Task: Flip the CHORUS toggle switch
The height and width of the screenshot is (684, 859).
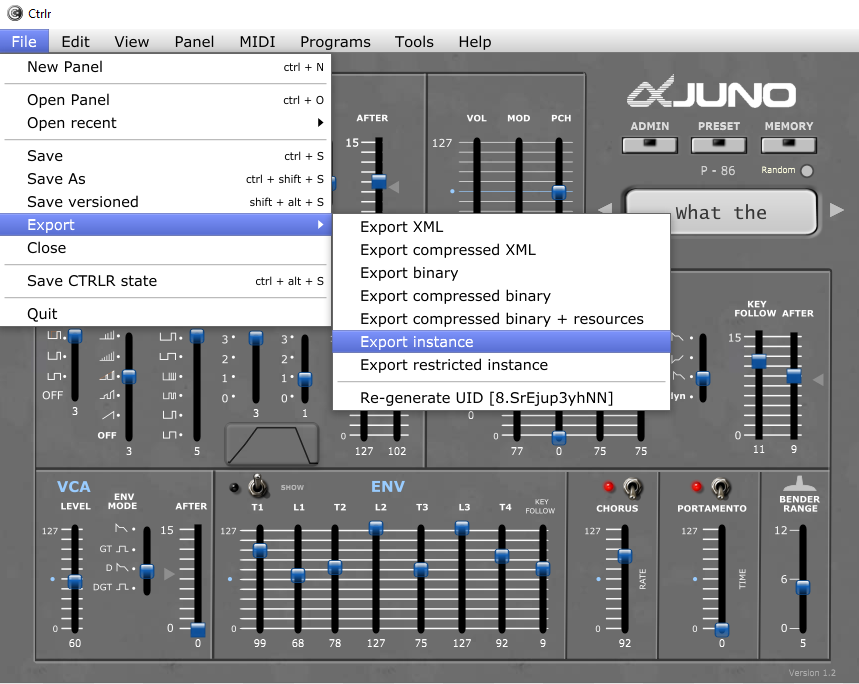Action: tap(632, 487)
